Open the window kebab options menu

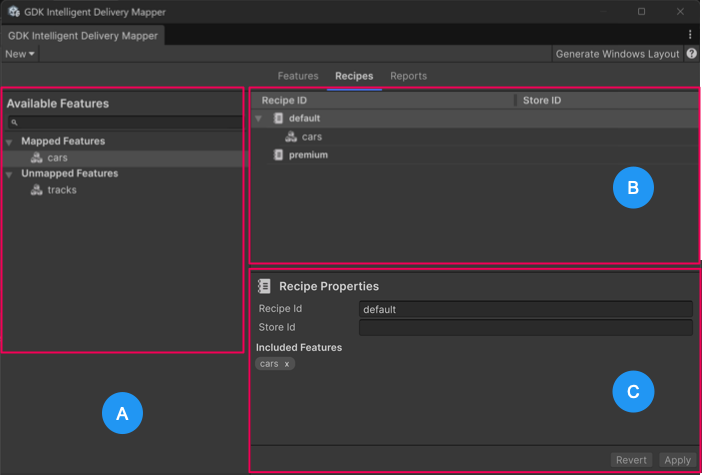690,34
